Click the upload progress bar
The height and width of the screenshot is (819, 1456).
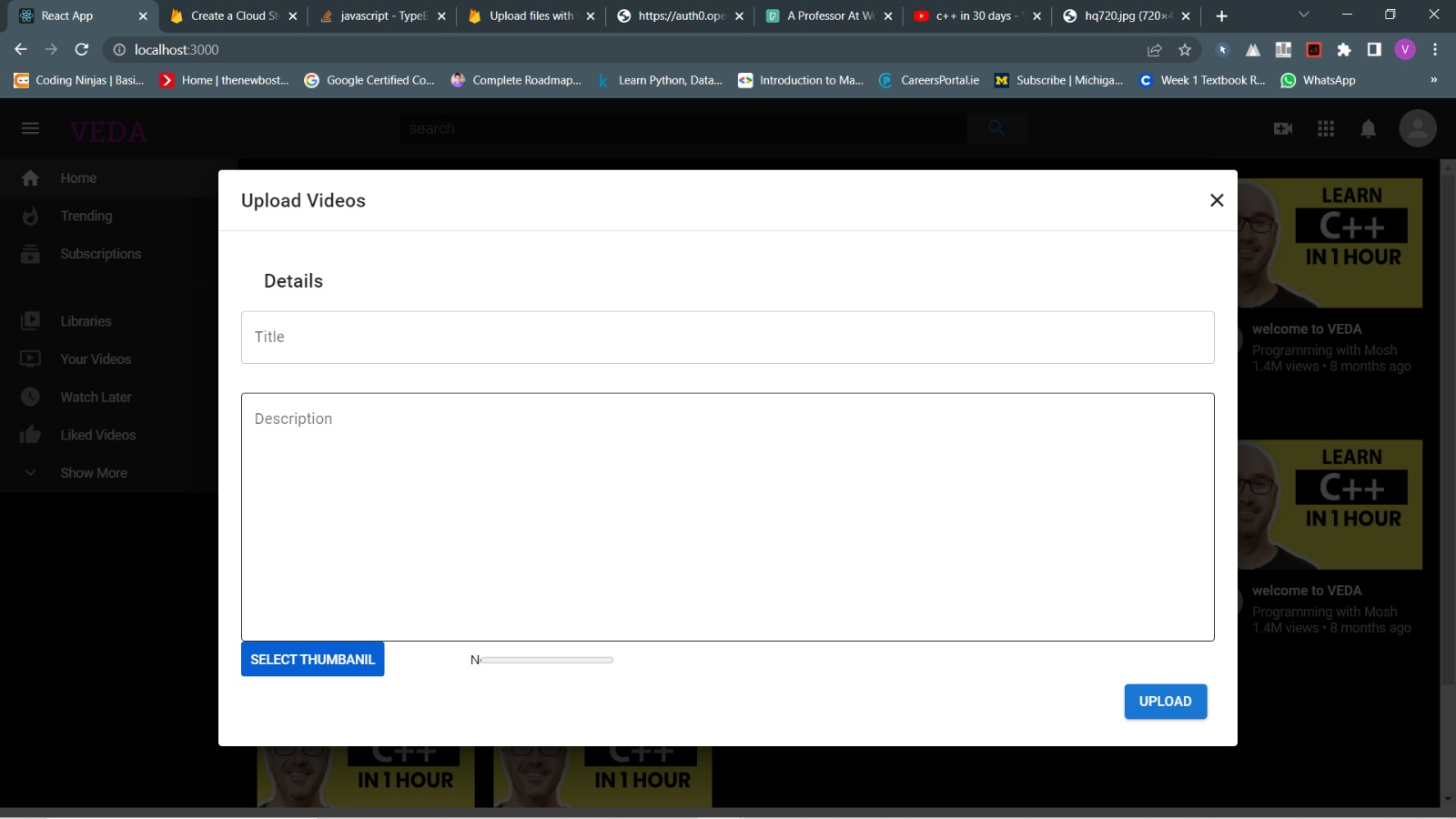coord(546,660)
